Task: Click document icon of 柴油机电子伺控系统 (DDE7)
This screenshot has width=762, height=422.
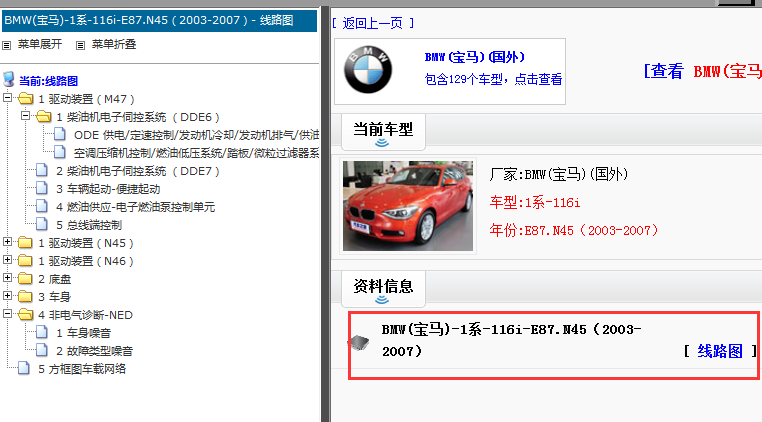Action: tap(42, 170)
